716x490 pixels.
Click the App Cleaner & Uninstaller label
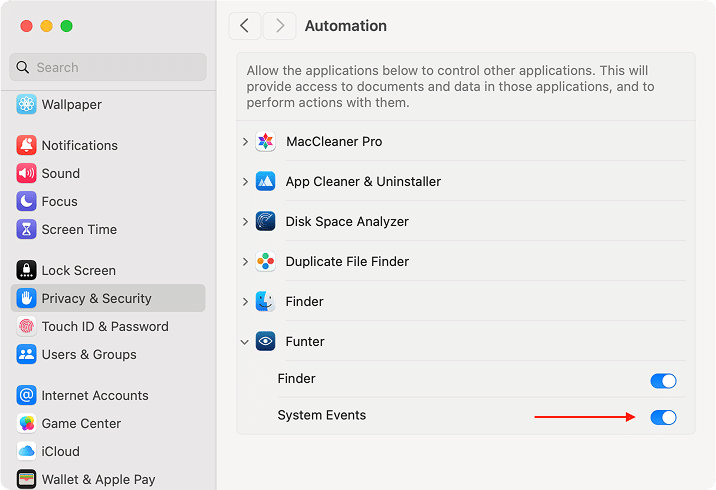coord(363,182)
